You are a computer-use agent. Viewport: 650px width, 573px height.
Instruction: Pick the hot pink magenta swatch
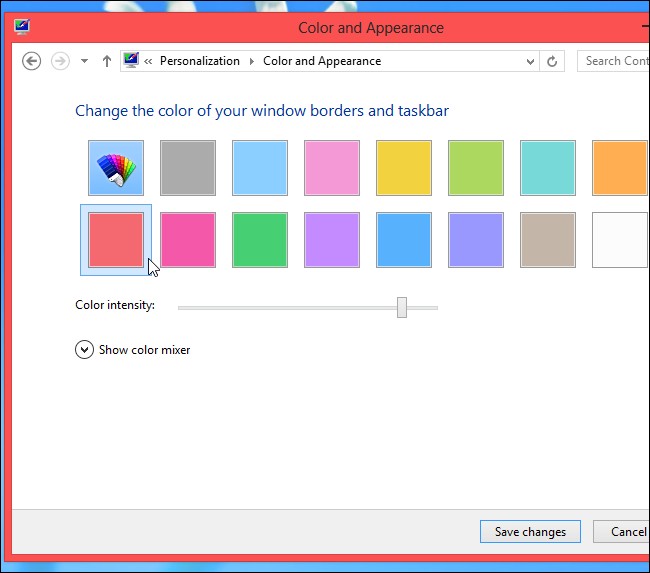coord(188,240)
